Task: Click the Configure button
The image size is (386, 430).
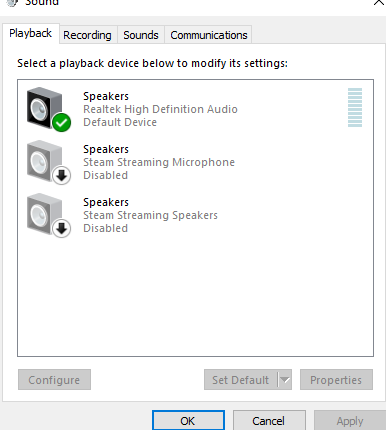Action: point(54,379)
